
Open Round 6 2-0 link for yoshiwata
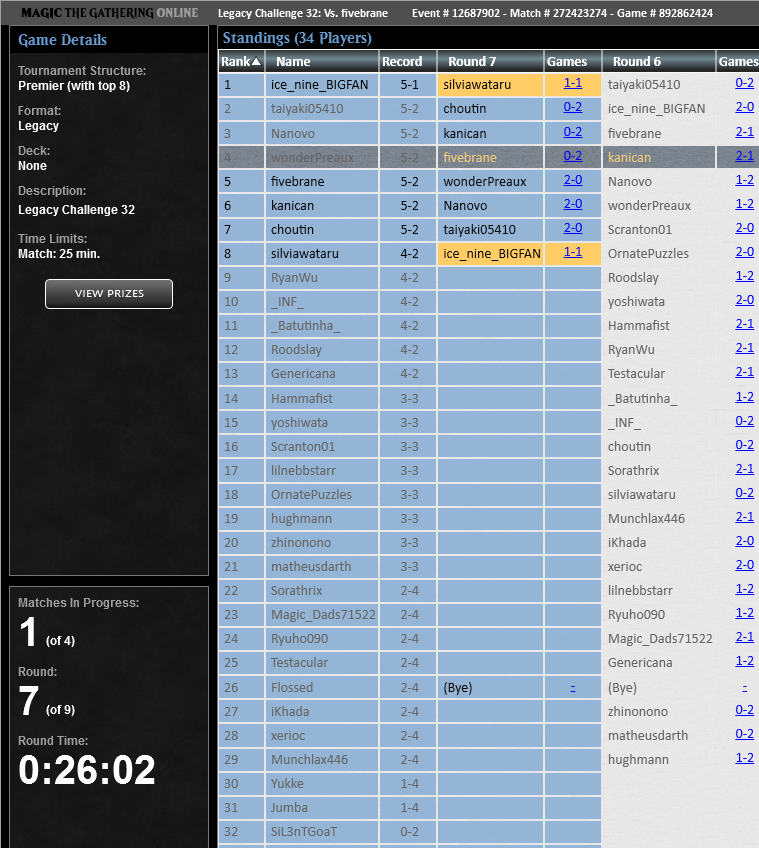tap(744, 300)
